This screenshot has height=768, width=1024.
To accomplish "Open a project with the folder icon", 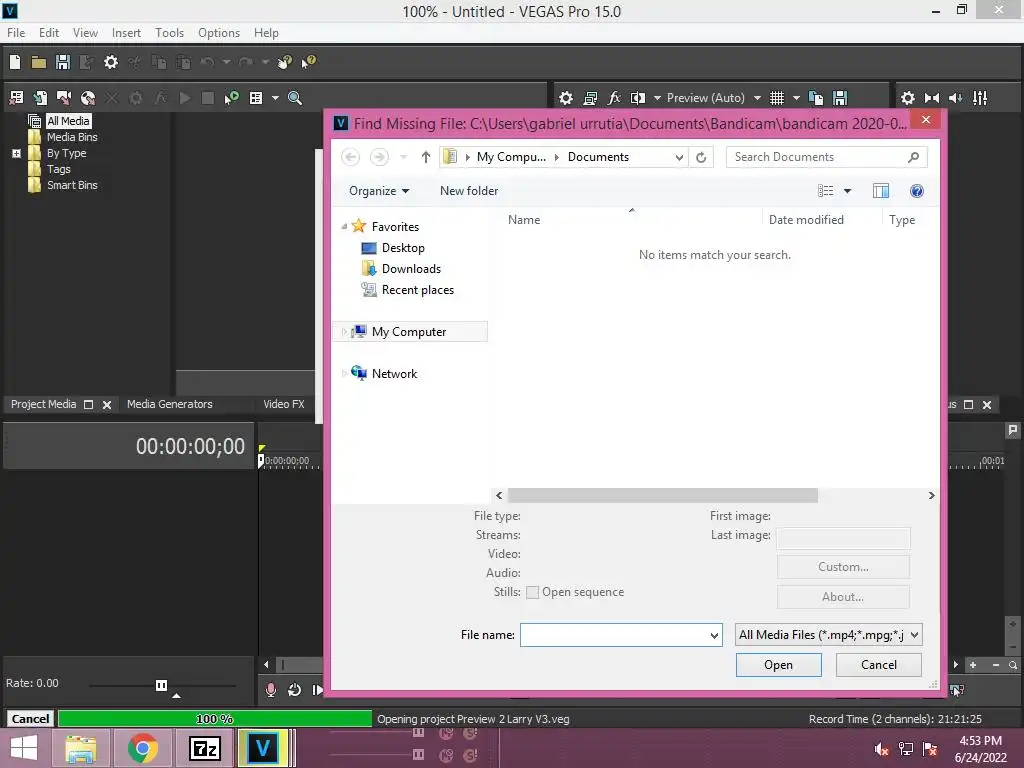I will tap(39, 62).
